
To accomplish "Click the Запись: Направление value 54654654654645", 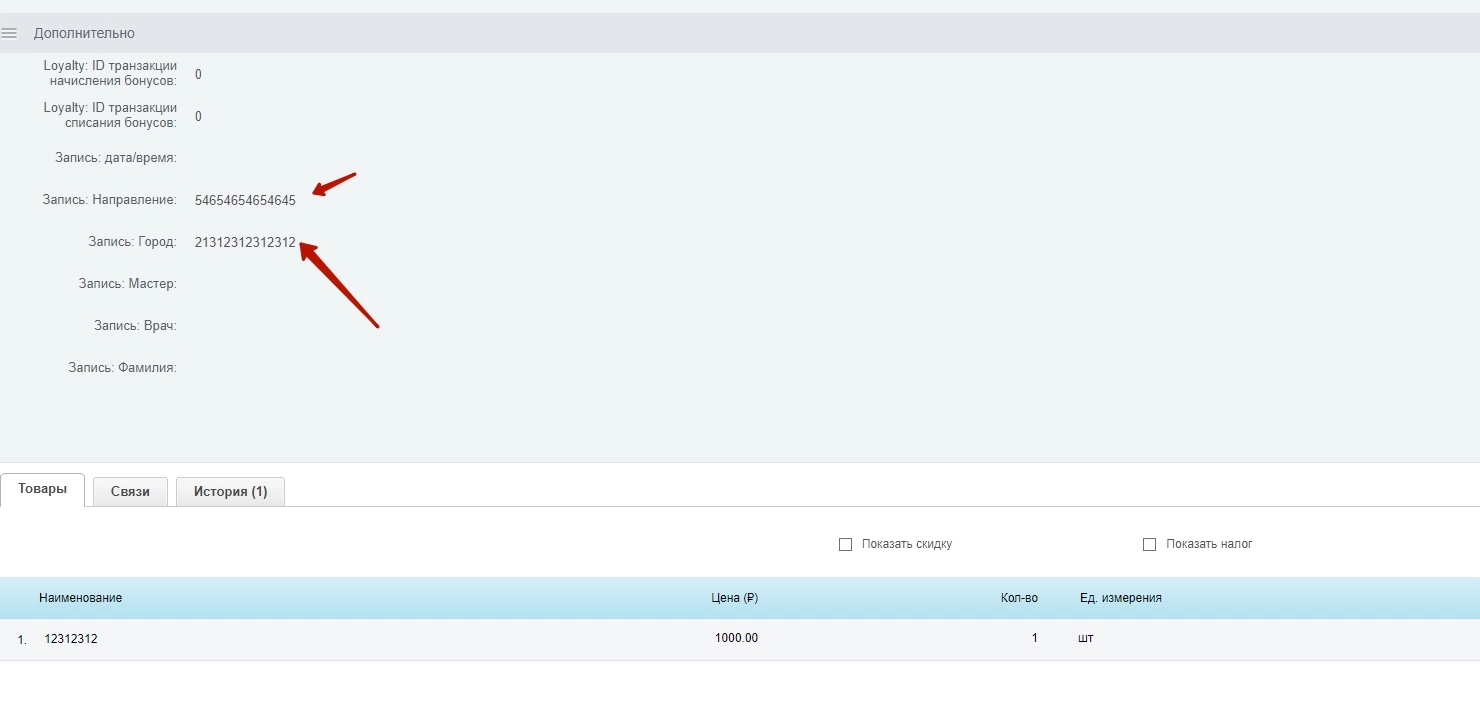I will (x=245, y=200).
